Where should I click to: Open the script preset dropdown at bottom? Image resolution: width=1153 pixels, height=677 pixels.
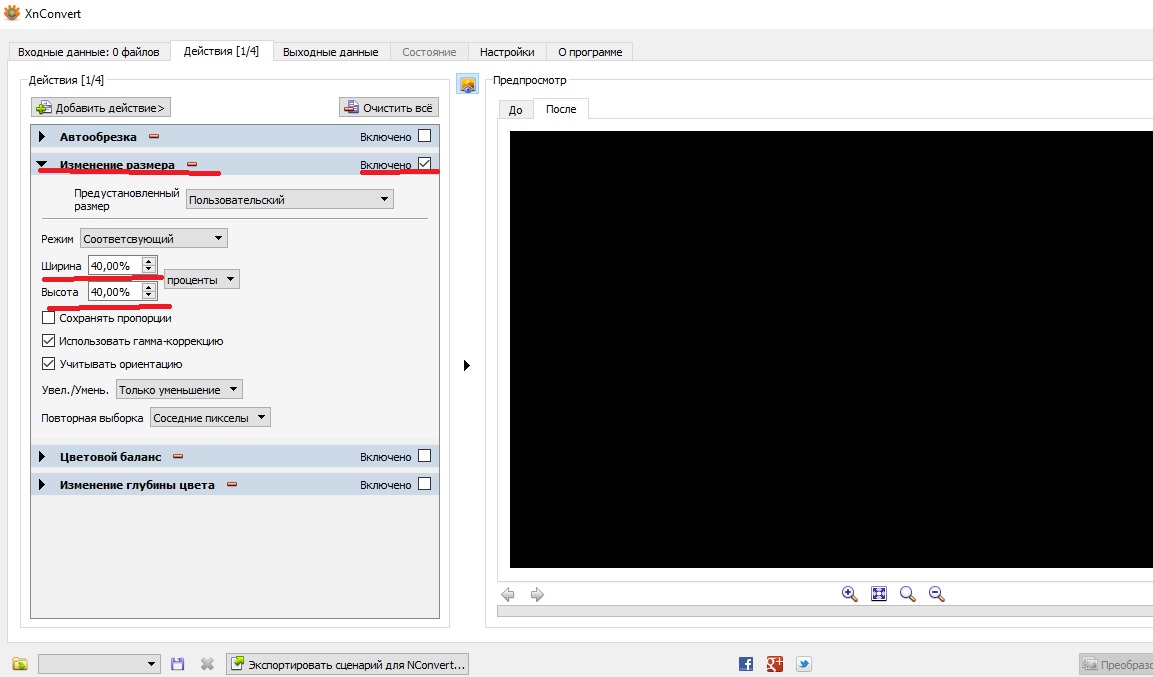[x=99, y=664]
